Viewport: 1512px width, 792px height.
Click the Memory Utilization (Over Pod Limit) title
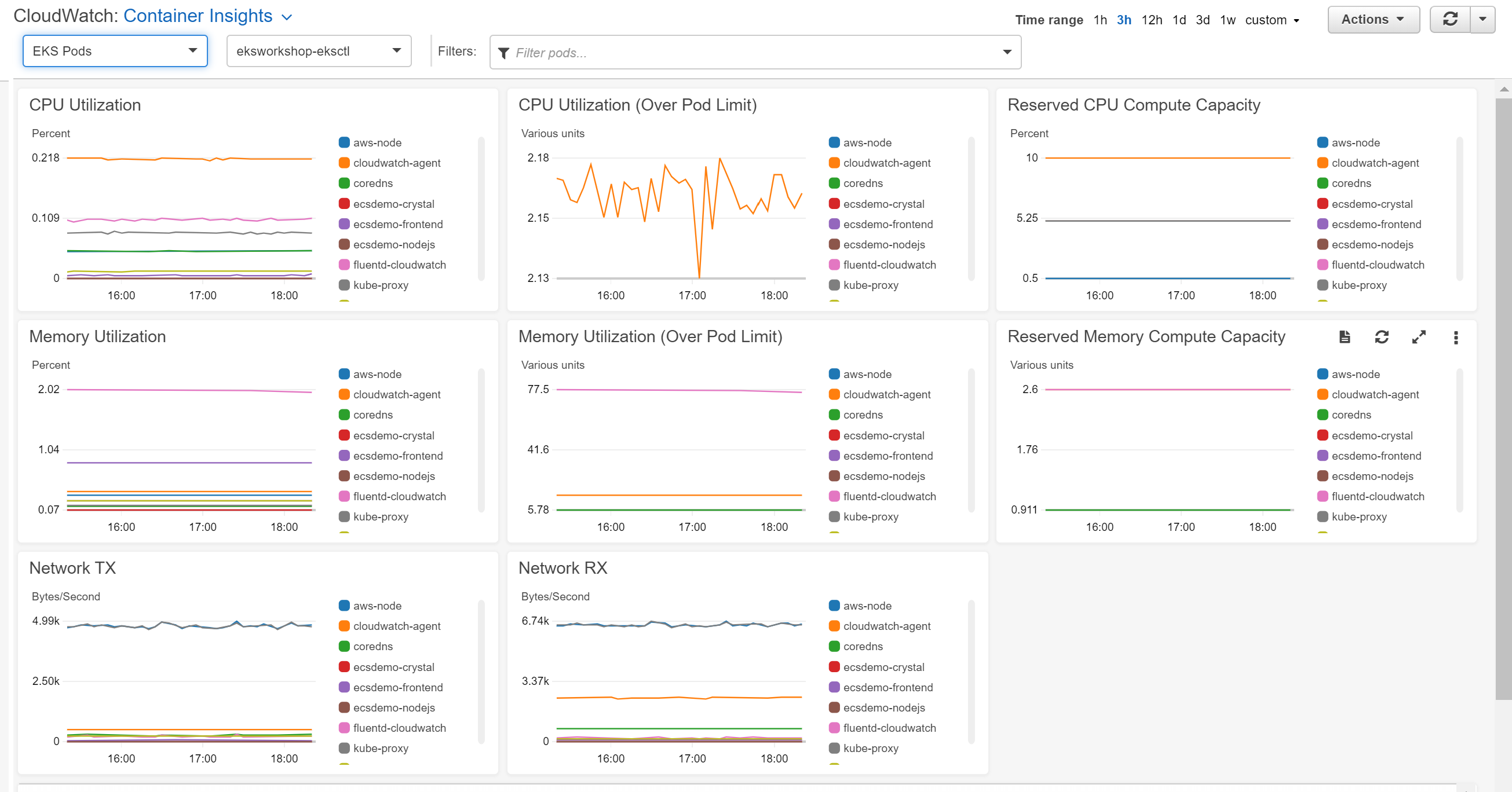click(x=651, y=337)
